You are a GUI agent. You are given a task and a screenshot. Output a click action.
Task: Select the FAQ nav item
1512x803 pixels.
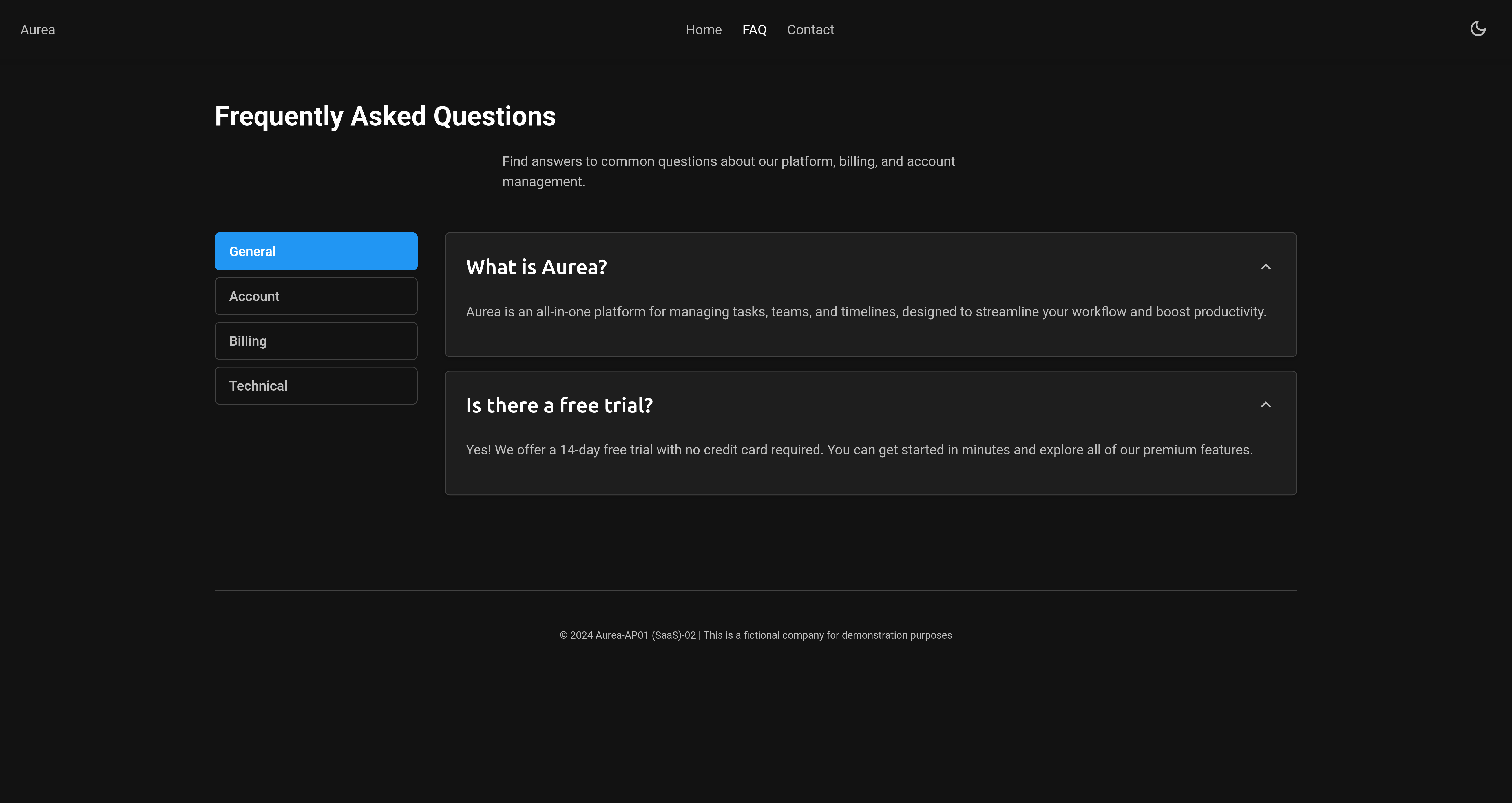(x=754, y=30)
